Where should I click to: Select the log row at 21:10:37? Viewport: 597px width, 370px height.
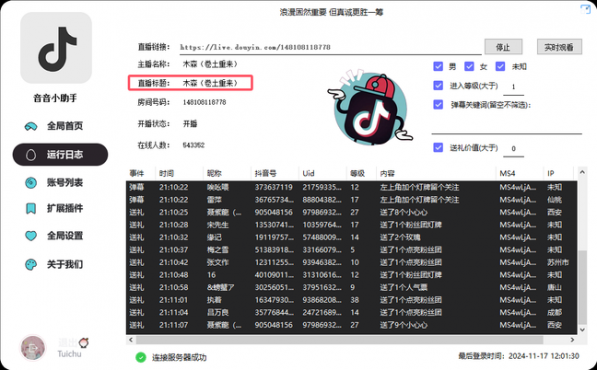(351, 250)
